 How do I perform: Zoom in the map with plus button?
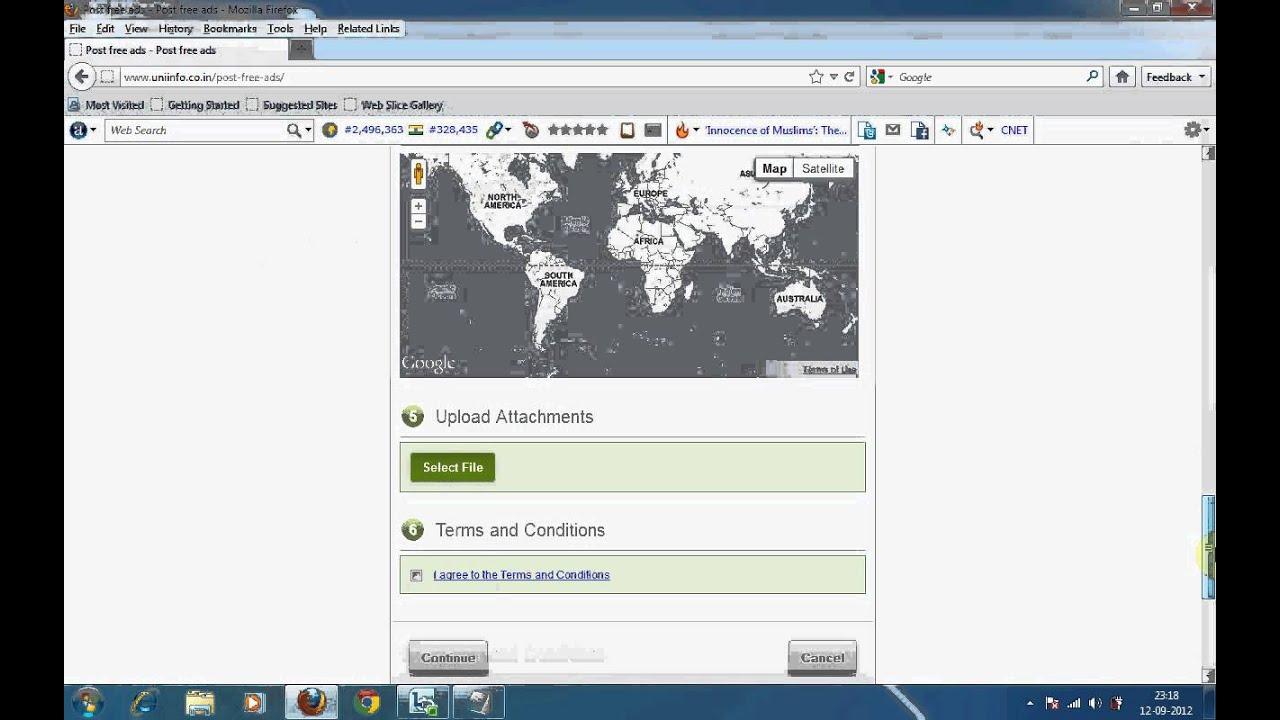click(x=418, y=206)
